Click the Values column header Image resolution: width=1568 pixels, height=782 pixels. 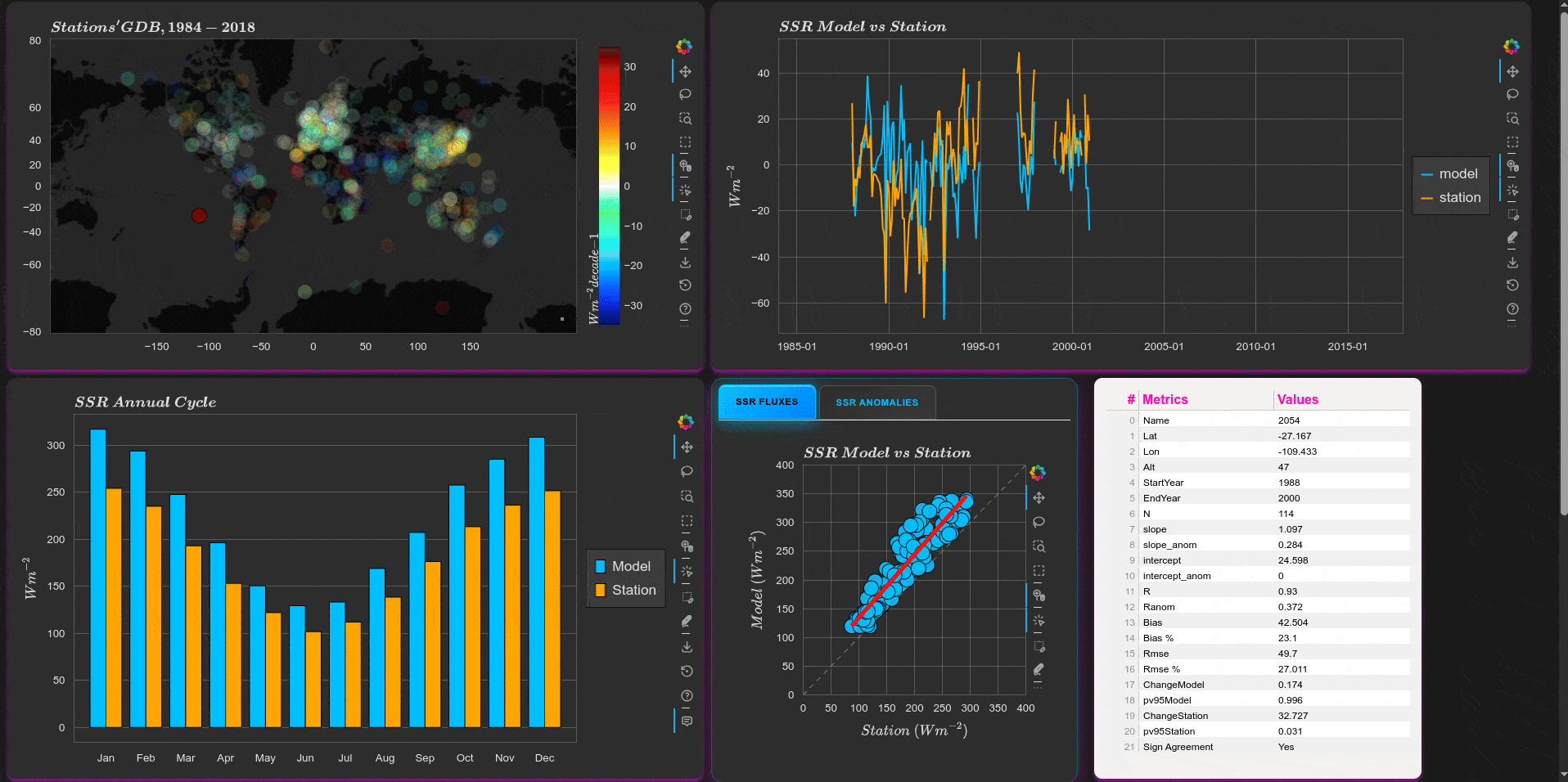pos(1297,399)
